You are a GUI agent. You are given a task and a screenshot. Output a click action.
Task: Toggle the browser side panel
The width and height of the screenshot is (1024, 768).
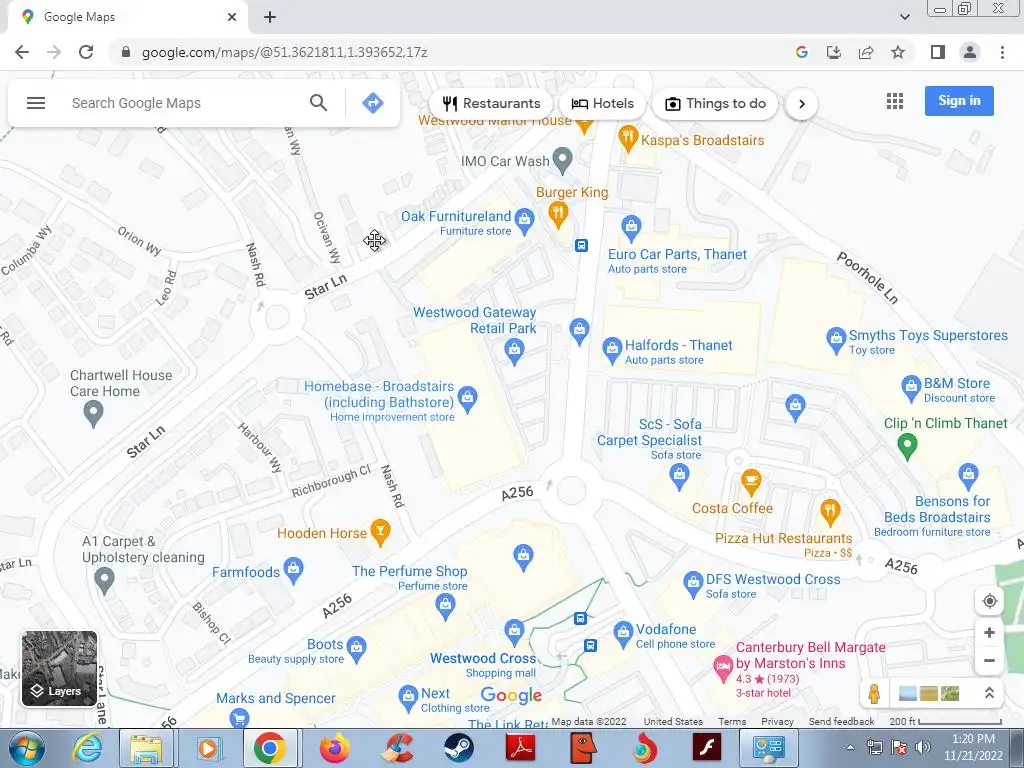pyautogui.click(x=938, y=52)
